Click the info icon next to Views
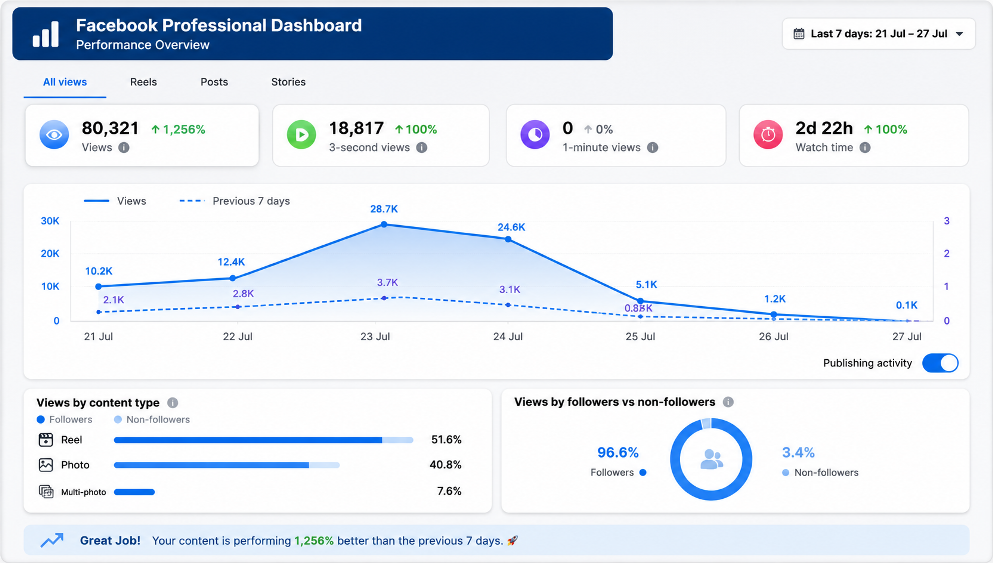Image resolution: width=993 pixels, height=563 pixels. (x=124, y=148)
